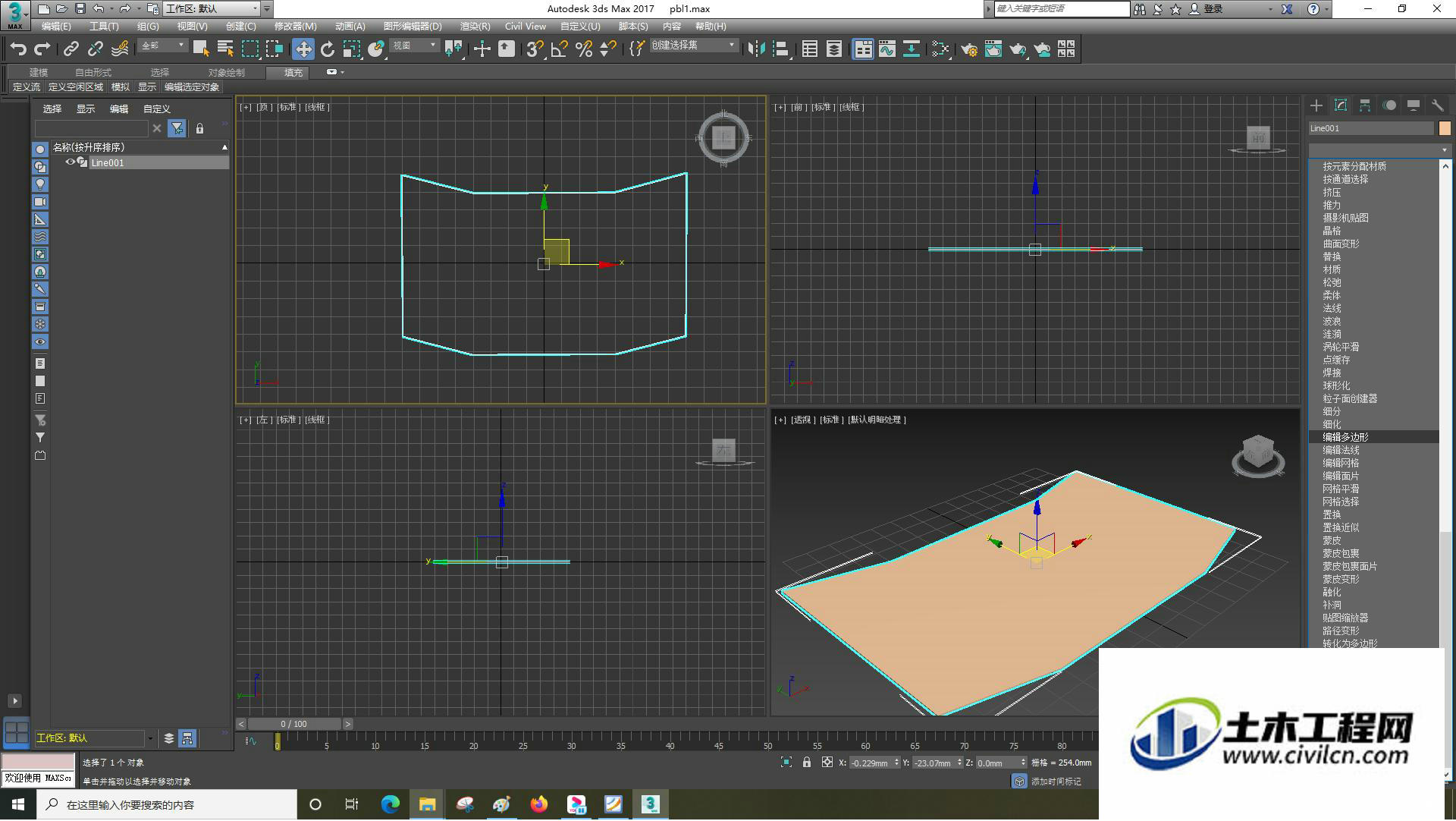Open the Civil View menu

click(525, 27)
